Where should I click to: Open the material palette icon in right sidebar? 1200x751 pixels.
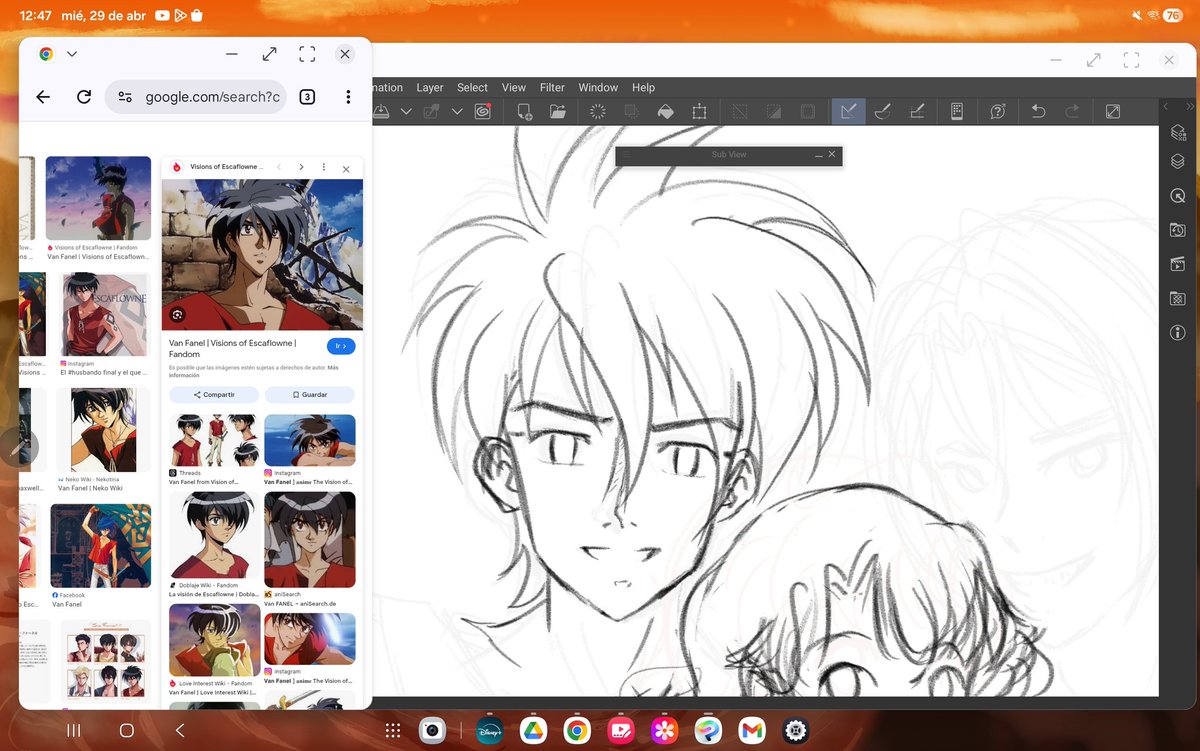(x=1178, y=299)
